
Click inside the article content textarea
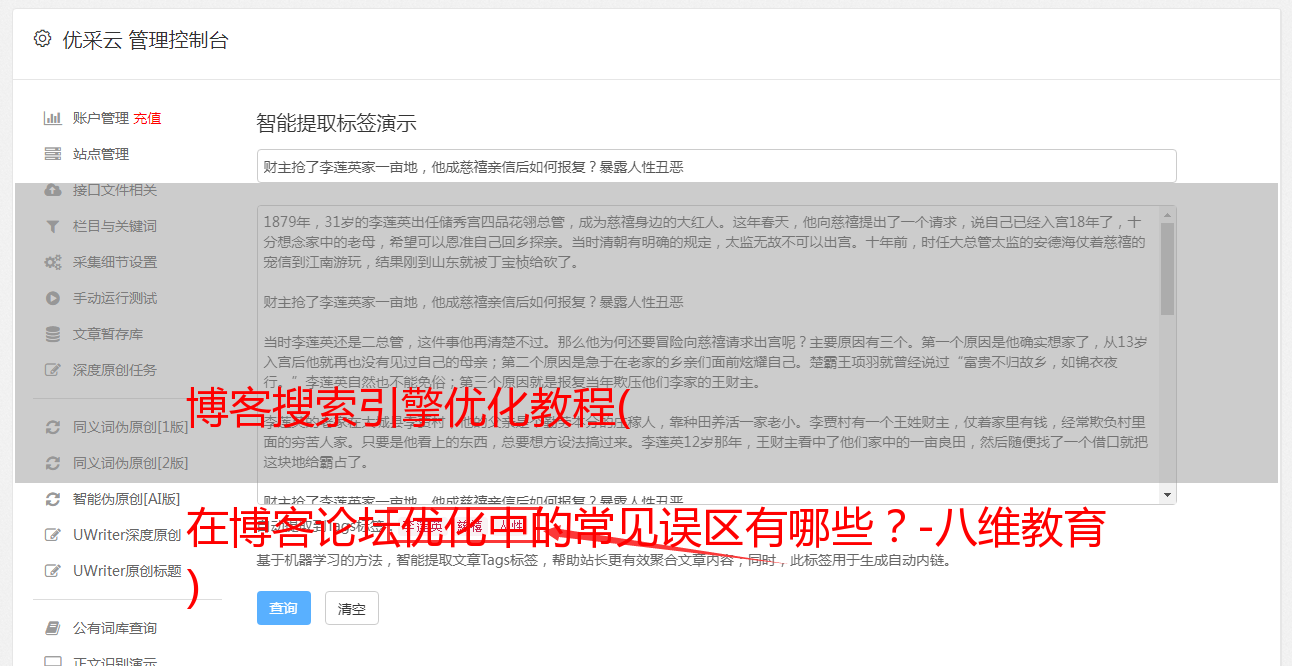point(708,355)
